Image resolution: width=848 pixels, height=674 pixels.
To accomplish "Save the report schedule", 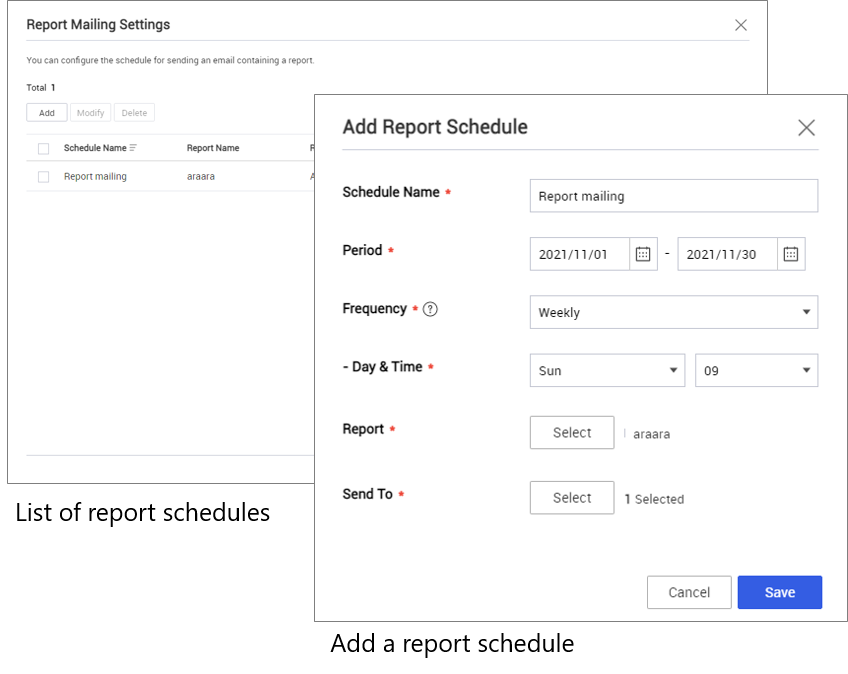I will 780,592.
